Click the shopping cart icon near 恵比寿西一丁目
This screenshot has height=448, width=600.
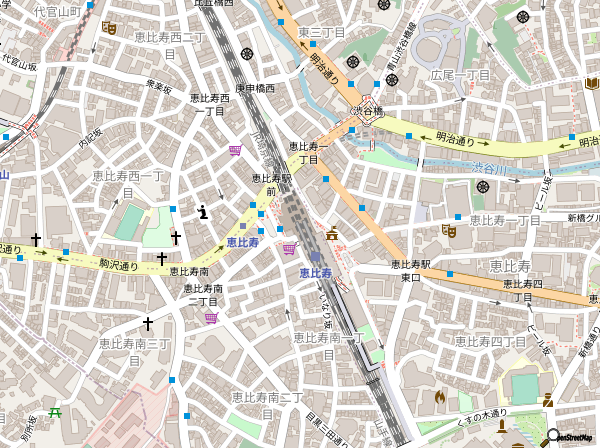235,150
